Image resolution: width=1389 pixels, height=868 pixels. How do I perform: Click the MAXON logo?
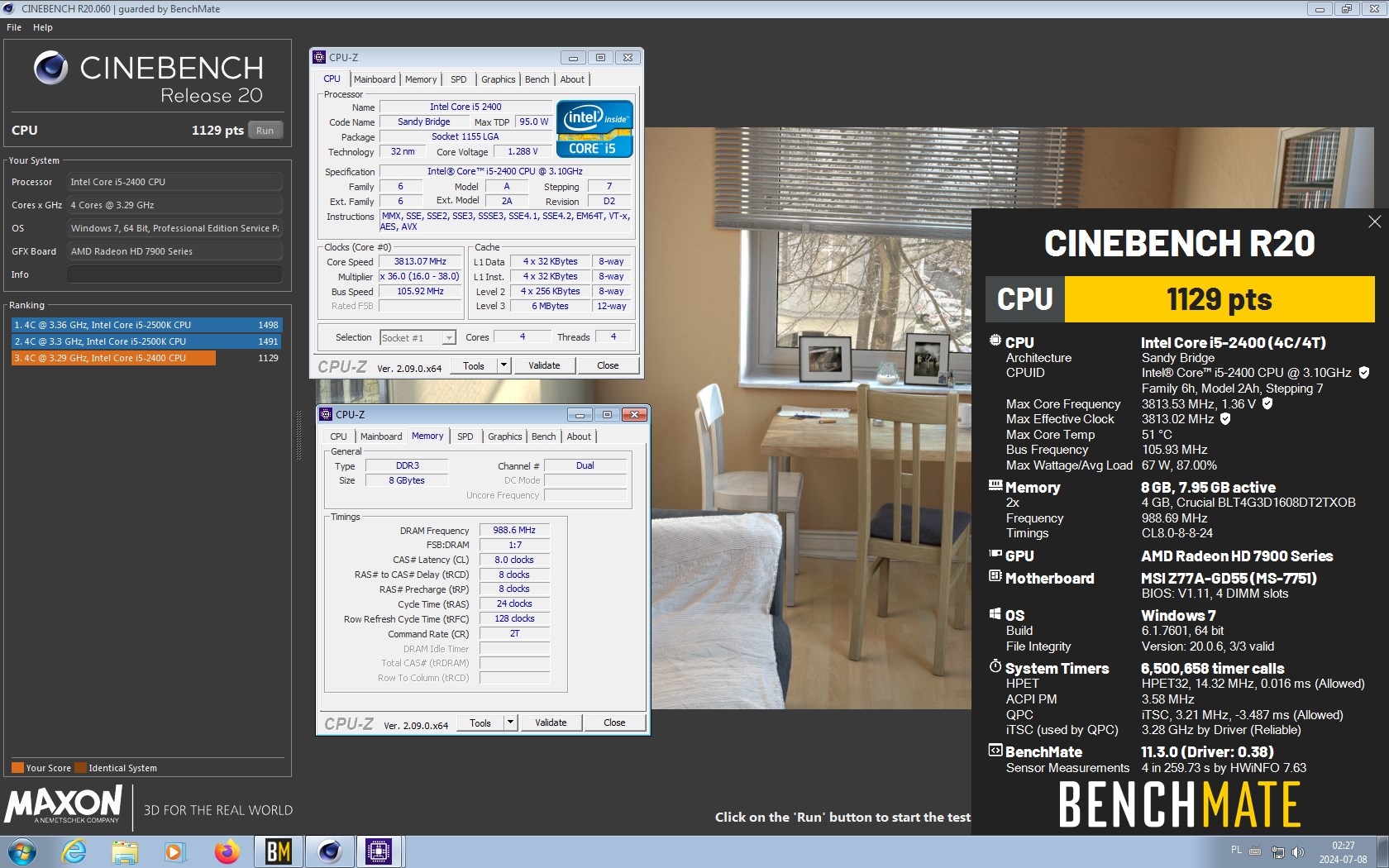(64, 804)
